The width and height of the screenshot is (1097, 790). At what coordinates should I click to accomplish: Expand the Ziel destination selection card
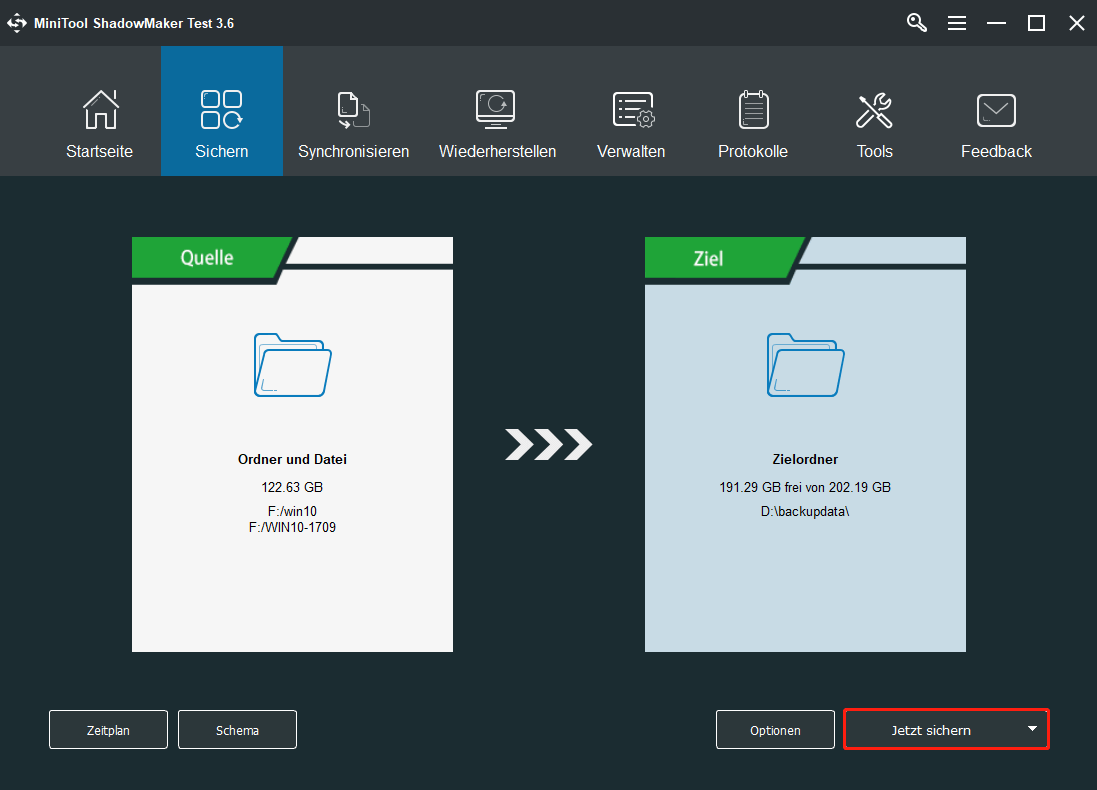pos(805,445)
